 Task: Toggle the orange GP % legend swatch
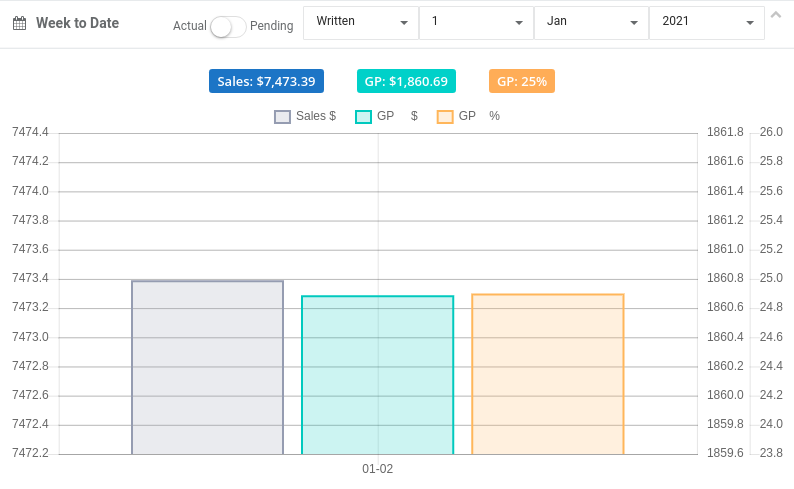[x=445, y=116]
